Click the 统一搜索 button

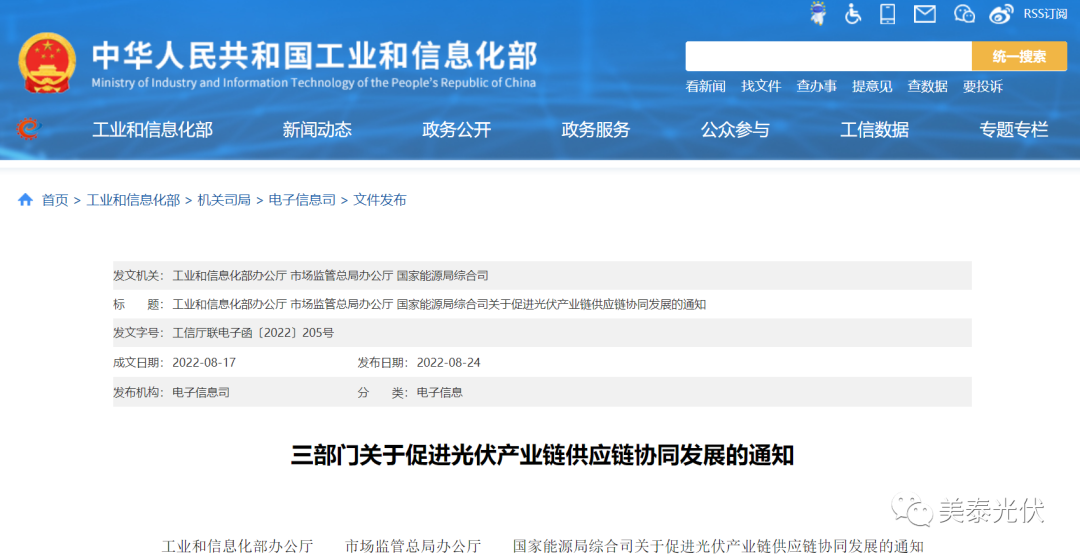click(1019, 56)
